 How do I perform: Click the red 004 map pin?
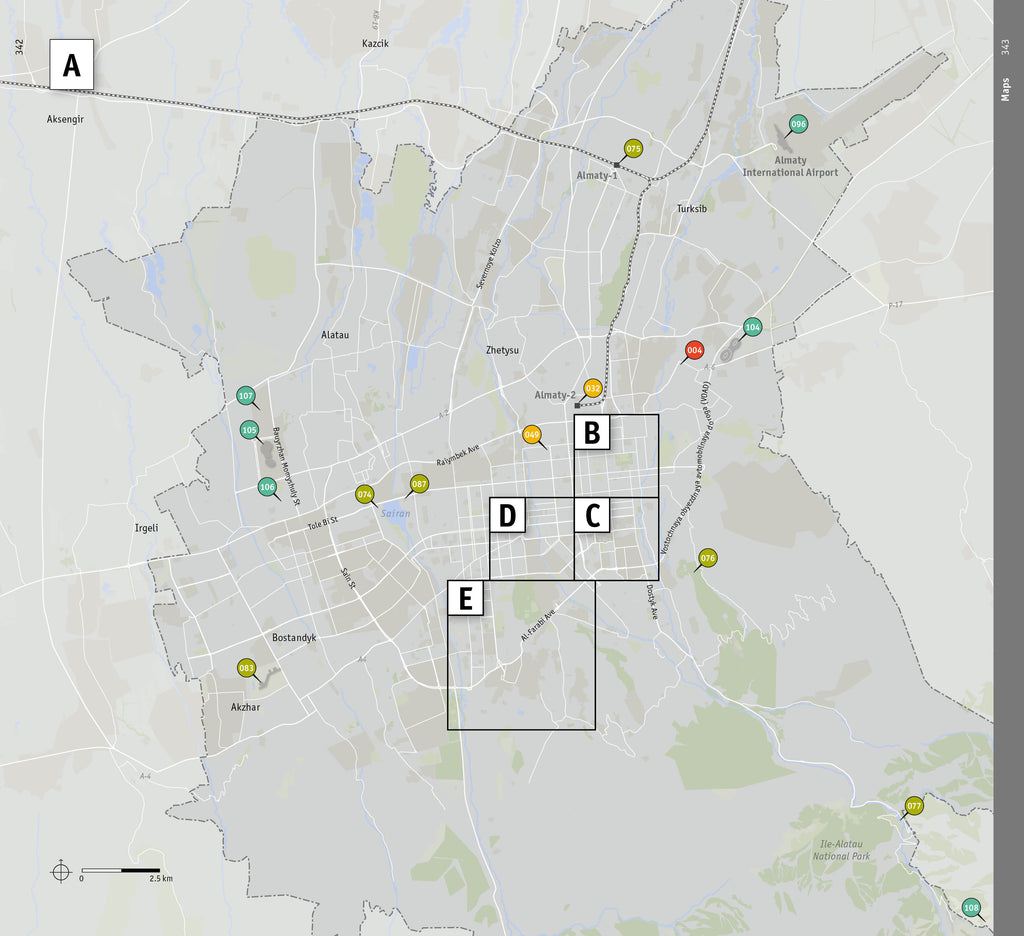coord(694,350)
